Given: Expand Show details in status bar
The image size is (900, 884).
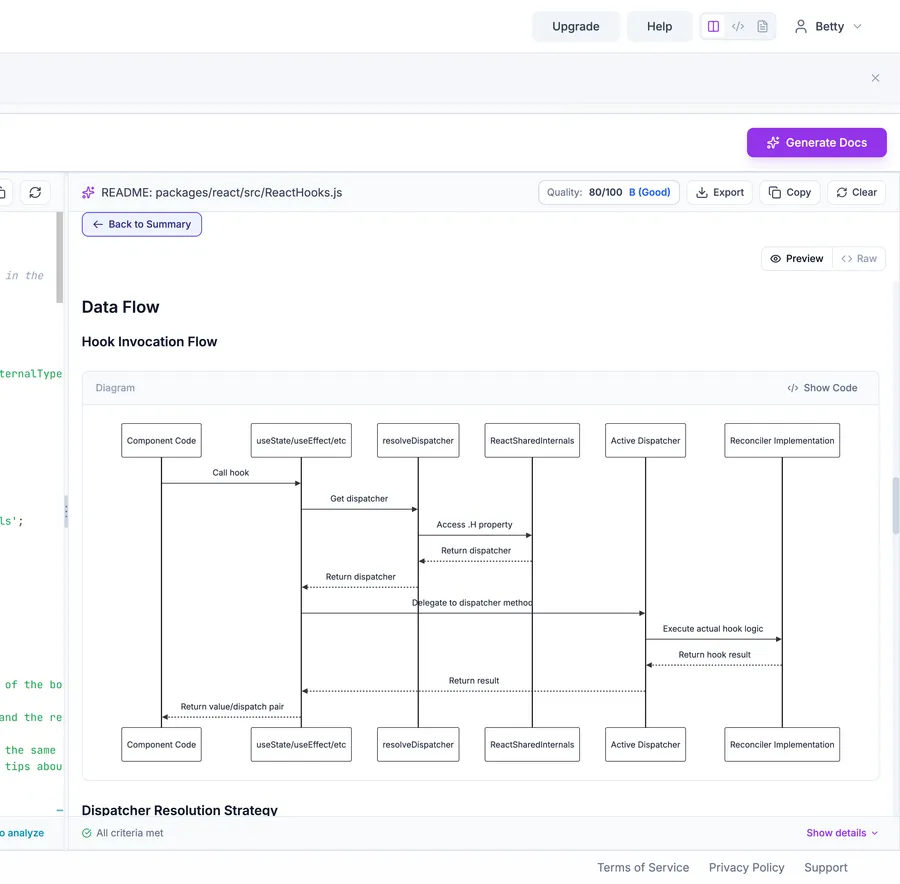Looking at the screenshot, I should pyautogui.click(x=842, y=833).
